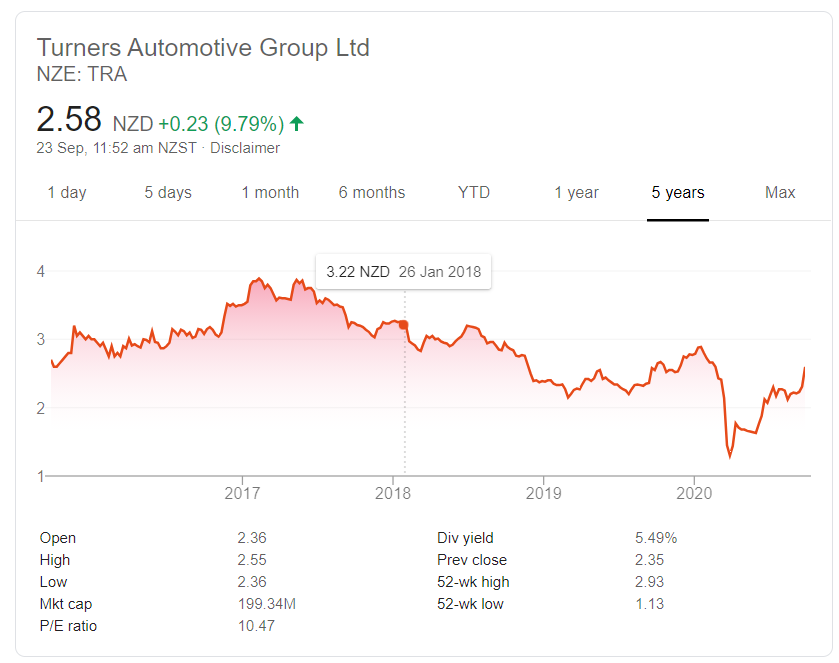Switch to 6 months range
This screenshot has height=663, width=839.
click(372, 192)
